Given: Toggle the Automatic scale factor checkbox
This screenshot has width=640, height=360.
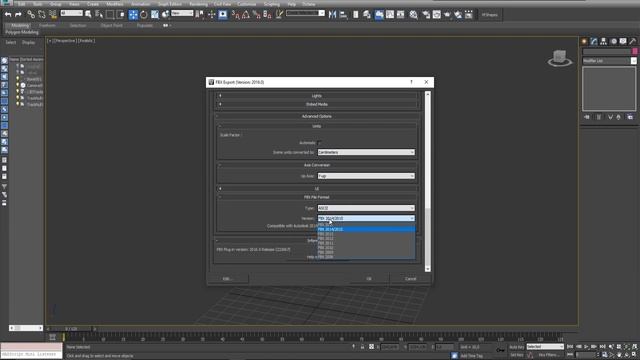Looking at the screenshot, I should [x=320, y=143].
